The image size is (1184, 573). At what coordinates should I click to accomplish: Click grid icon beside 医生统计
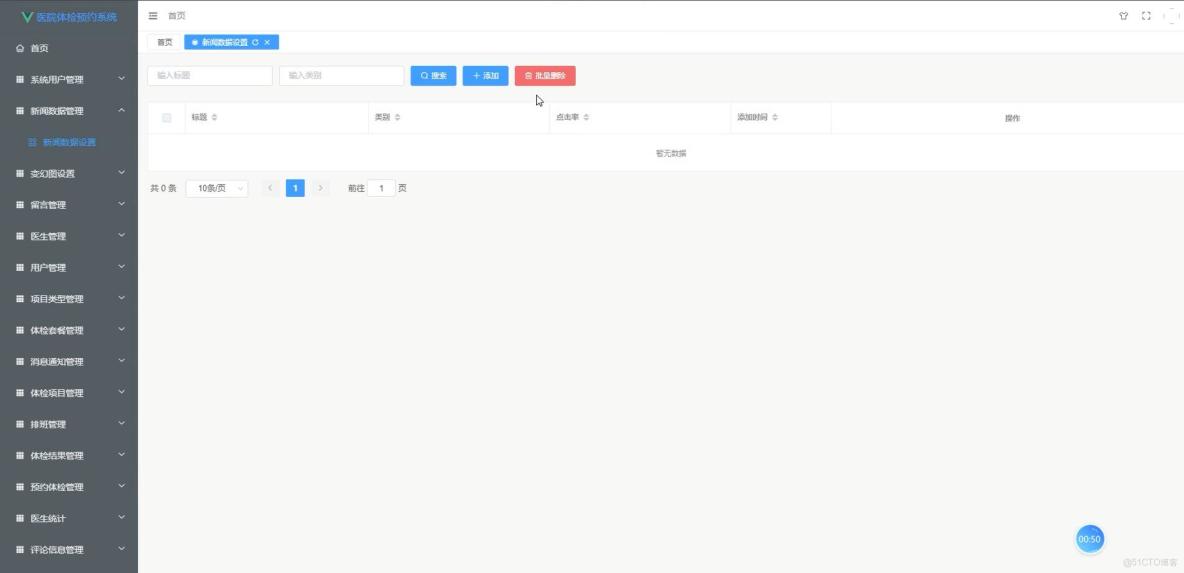(20, 519)
